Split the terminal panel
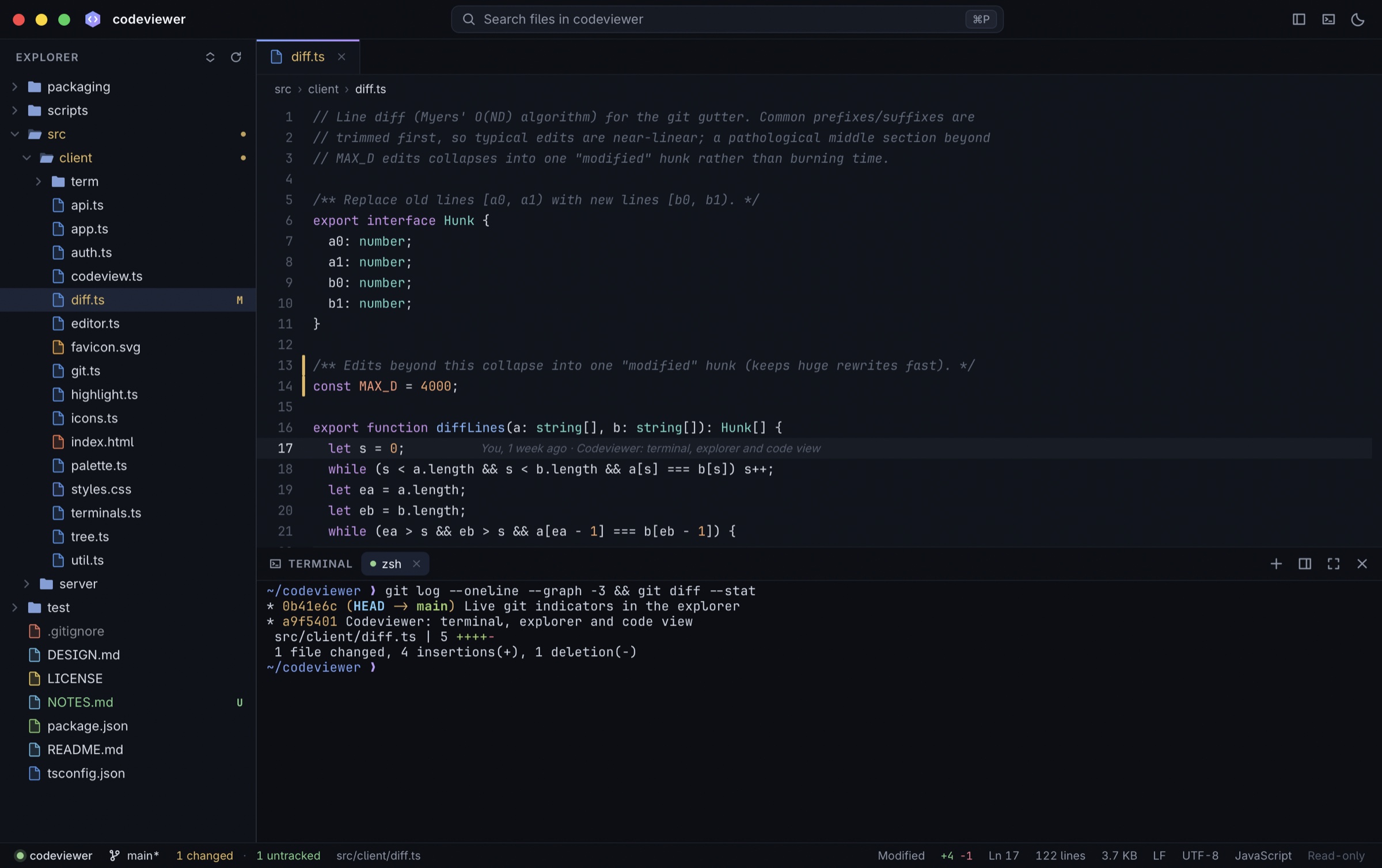The image size is (1382, 868). click(x=1305, y=564)
